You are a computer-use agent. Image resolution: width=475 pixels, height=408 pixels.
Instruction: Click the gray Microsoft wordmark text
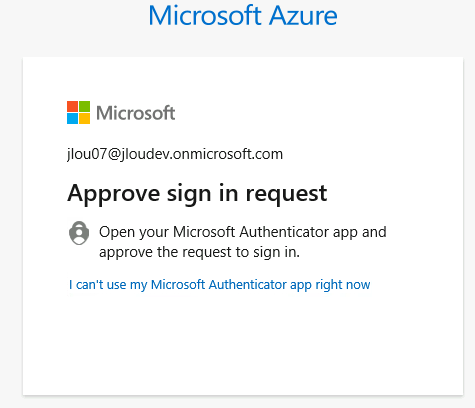(136, 113)
